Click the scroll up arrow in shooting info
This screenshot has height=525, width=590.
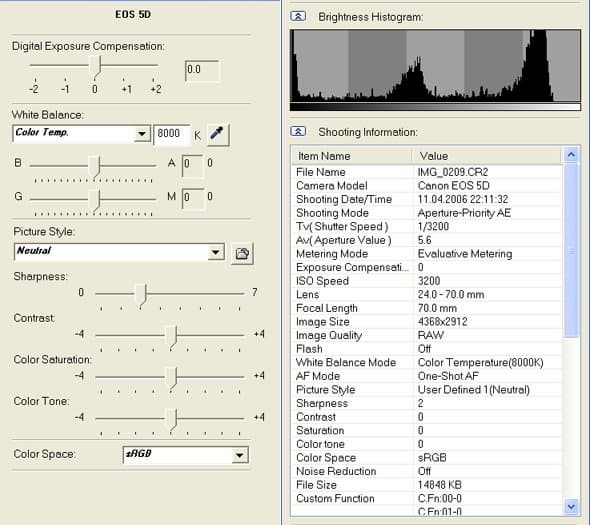tap(571, 155)
